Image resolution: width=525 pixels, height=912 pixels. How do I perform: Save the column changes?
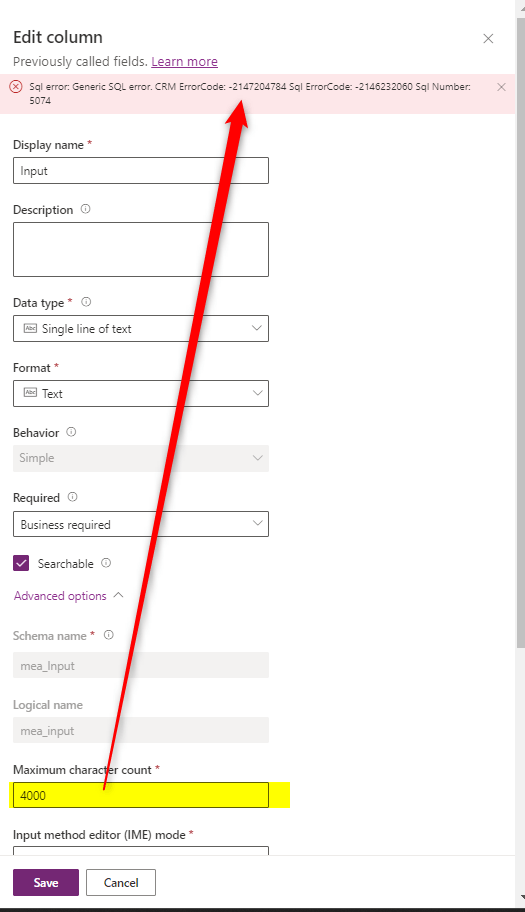46,882
